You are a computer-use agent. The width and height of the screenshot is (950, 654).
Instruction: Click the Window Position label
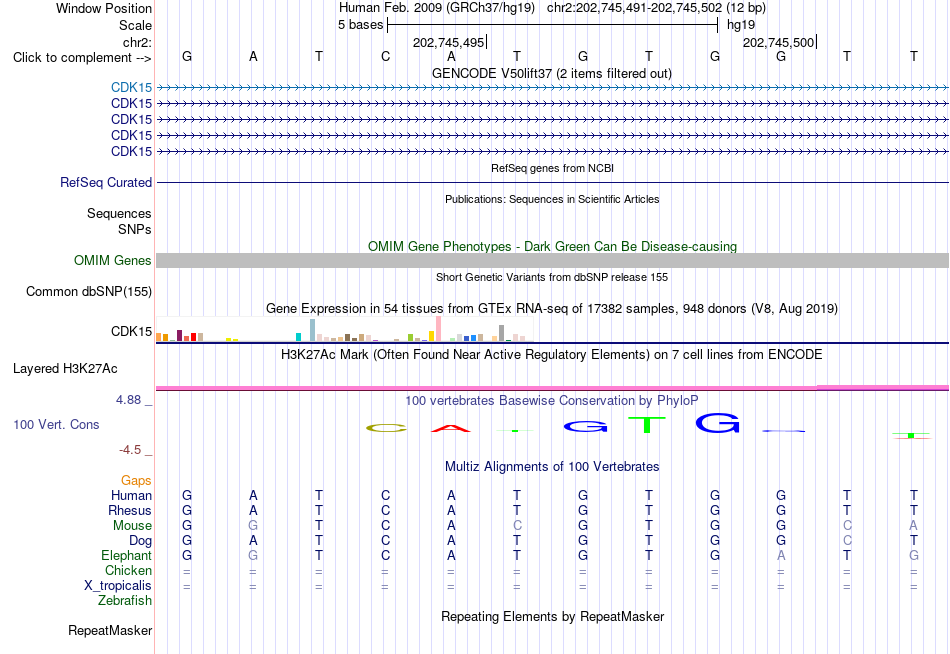tap(104, 8)
